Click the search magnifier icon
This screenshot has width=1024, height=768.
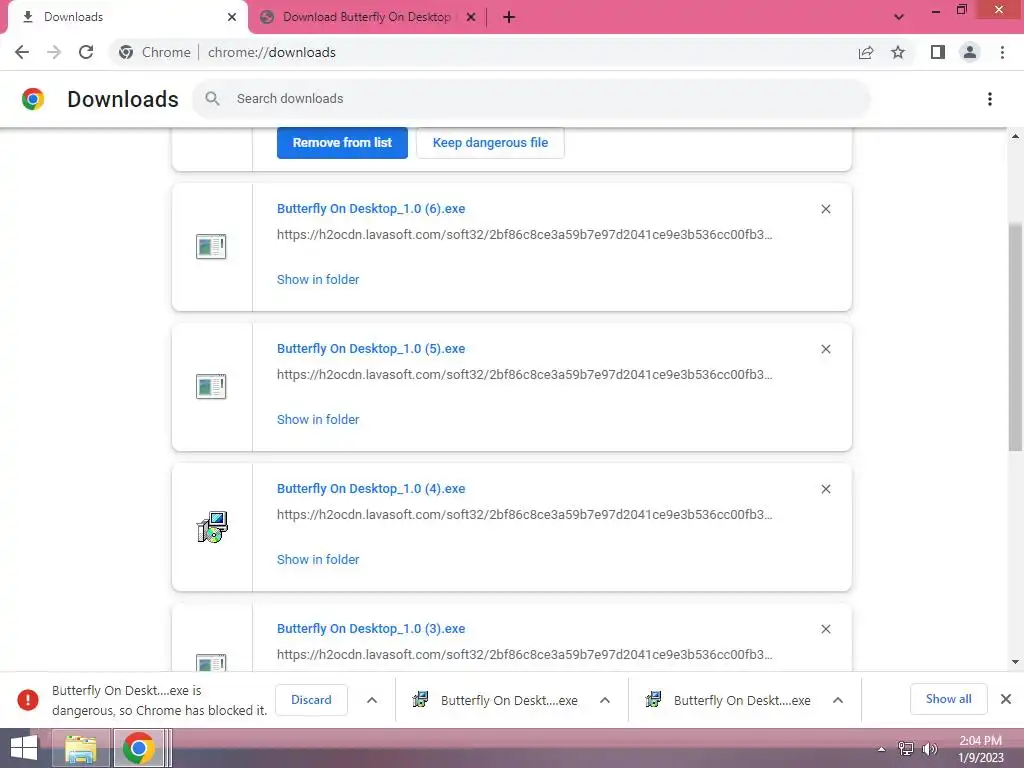point(212,99)
